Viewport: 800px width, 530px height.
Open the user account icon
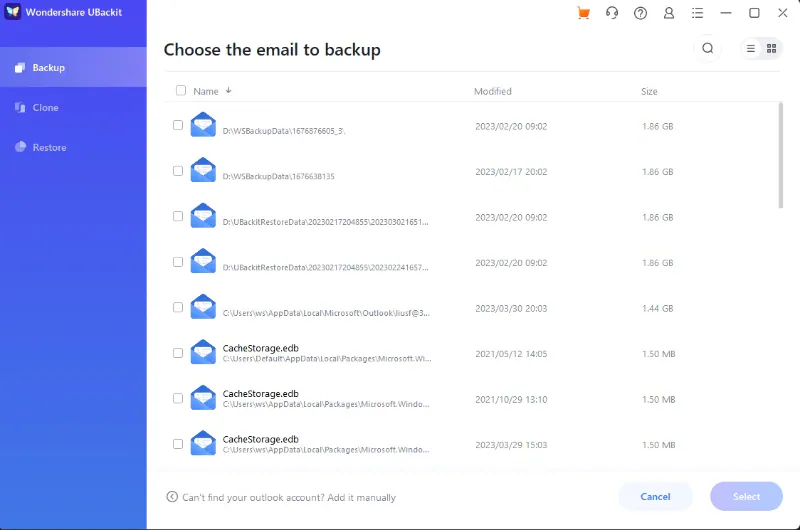tap(669, 13)
